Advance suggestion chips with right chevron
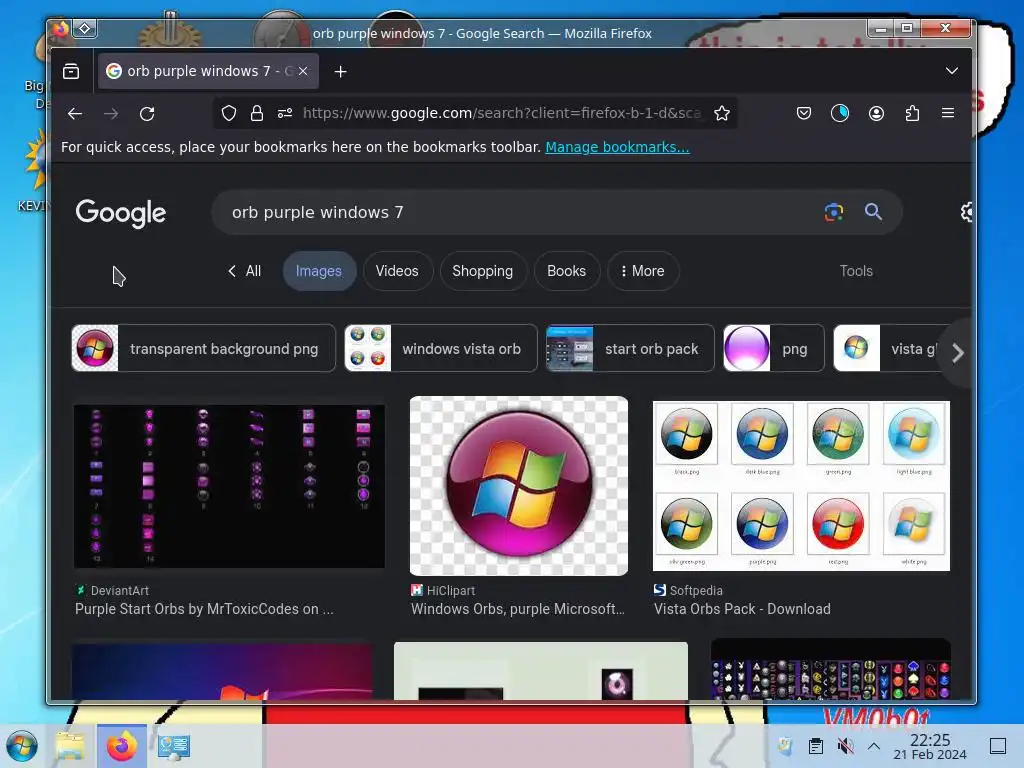This screenshot has width=1024, height=768. 957,353
